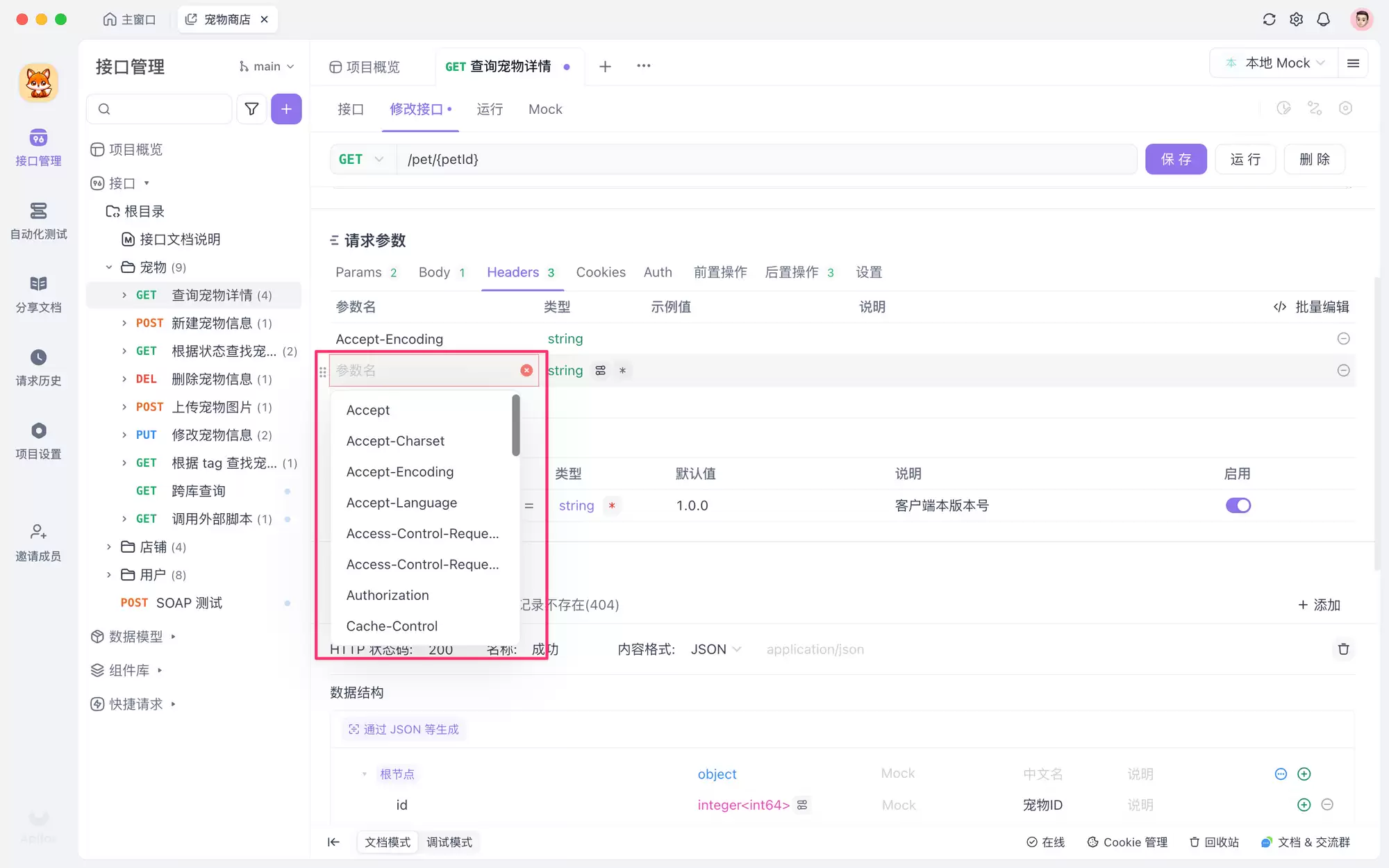
Task: Choose Accept-Language from suggestions list
Action: click(x=424, y=503)
